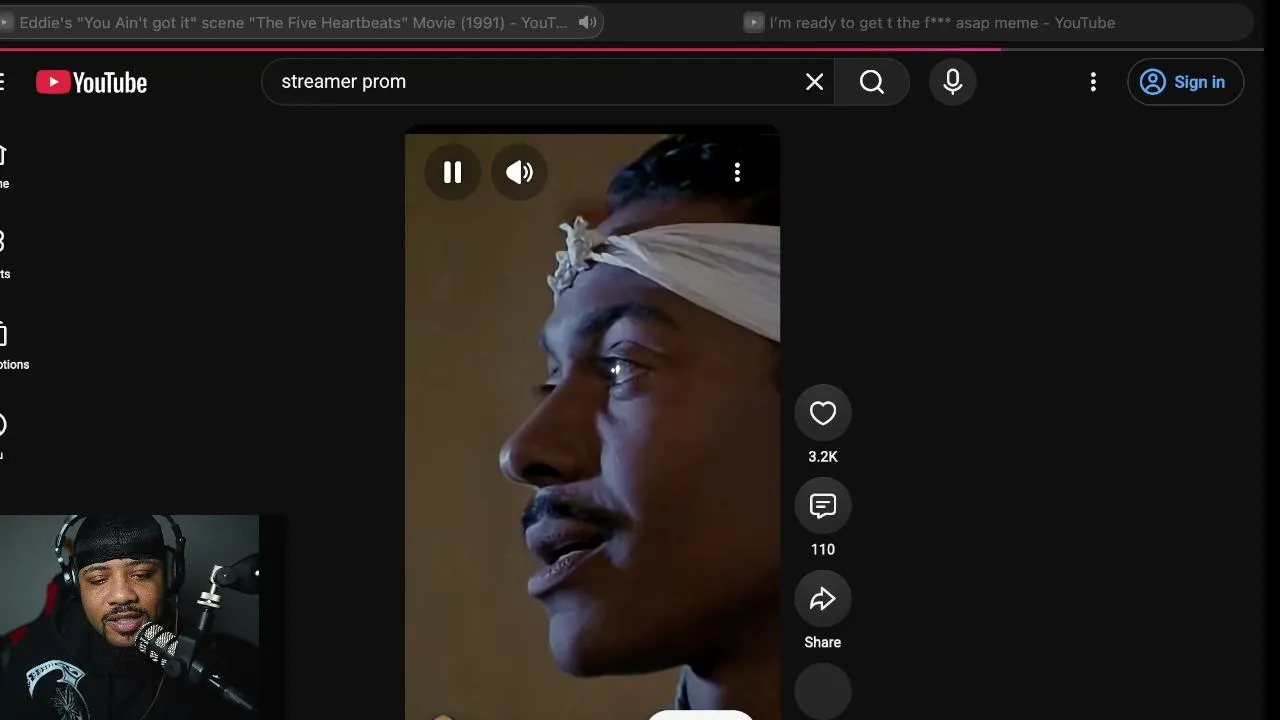The height and width of the screenshot is (720, 1280).
Task: Share the Short using the arrow icon
Action: pyautogui.click(x=823, y=599)
